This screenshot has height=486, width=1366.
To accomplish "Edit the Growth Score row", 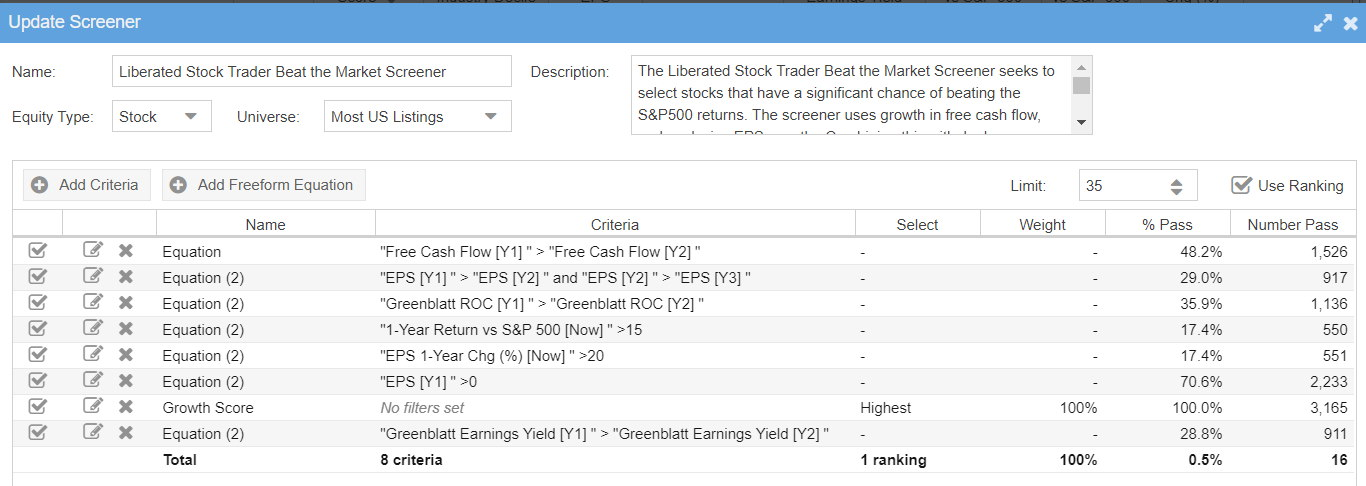I will coord(93,406).
